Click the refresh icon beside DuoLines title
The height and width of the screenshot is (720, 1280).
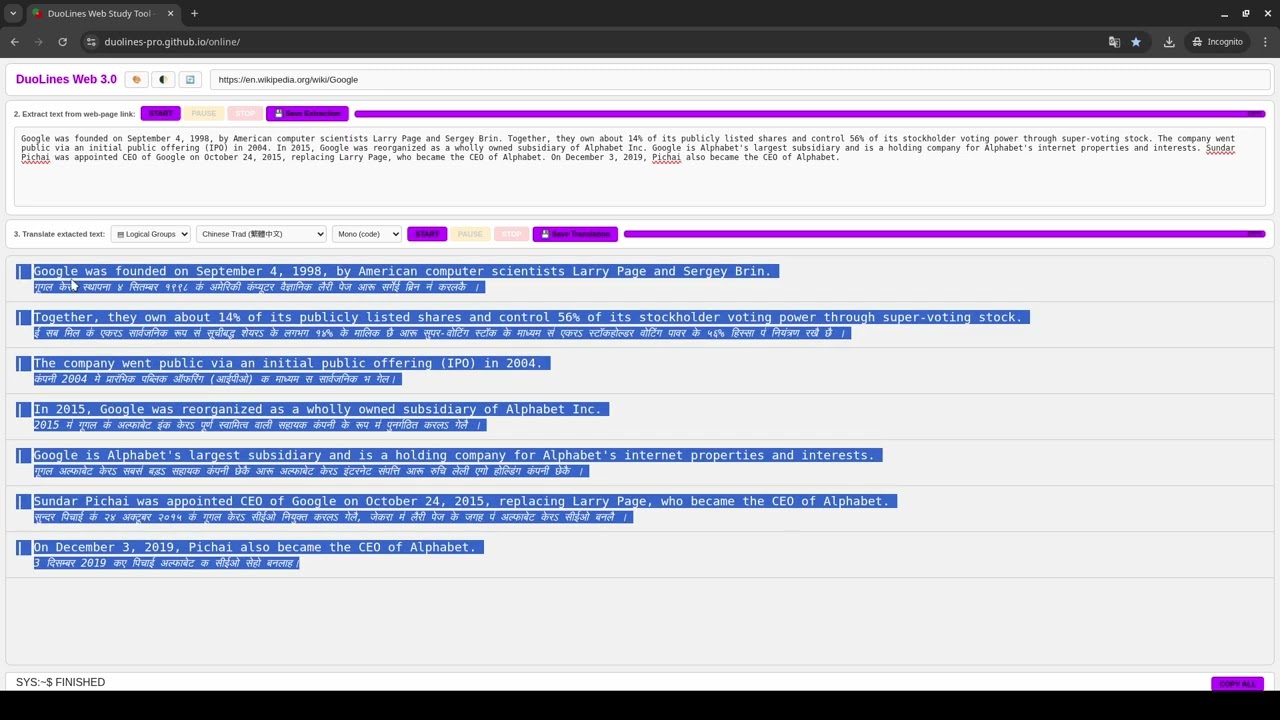(x=190, y=80)
